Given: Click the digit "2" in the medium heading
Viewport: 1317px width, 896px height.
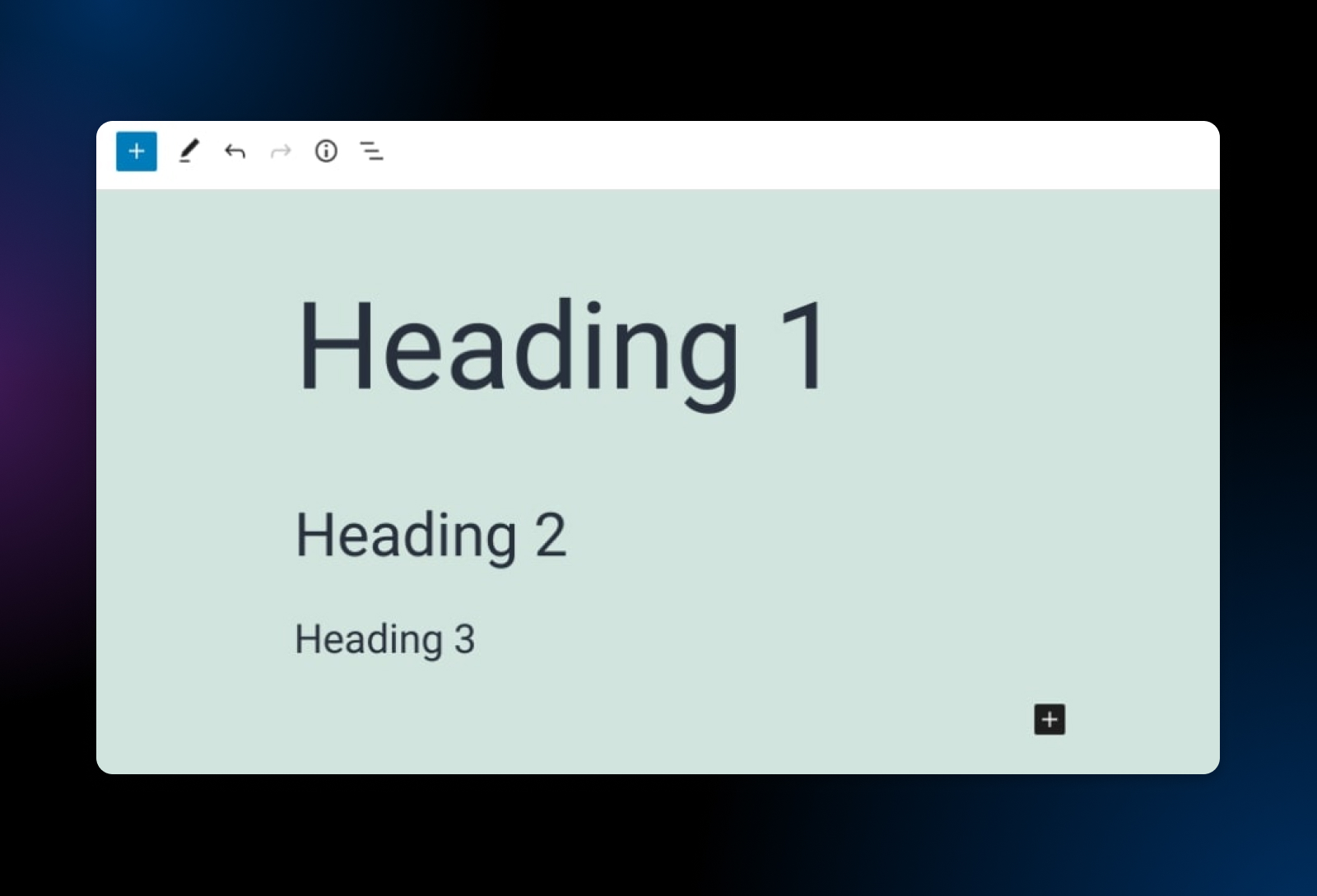Looking at the screenshot, I should 550,536.
